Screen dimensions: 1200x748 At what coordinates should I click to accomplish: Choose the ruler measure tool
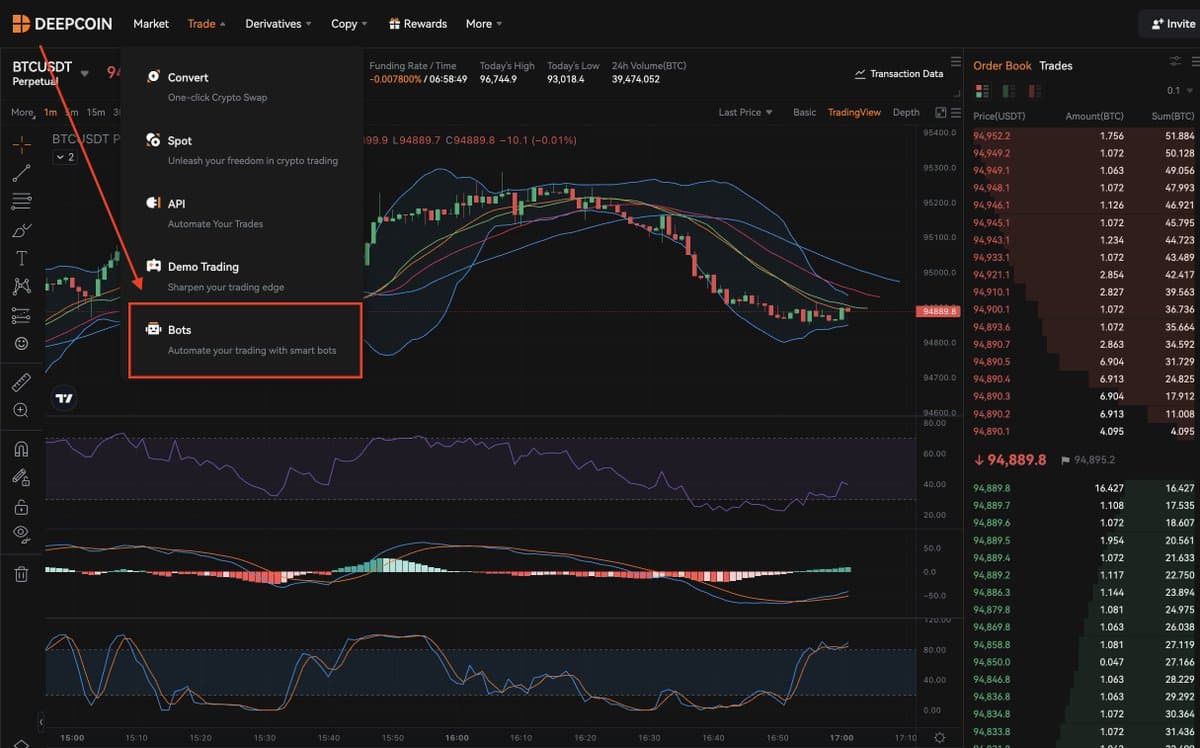(20, 381)
